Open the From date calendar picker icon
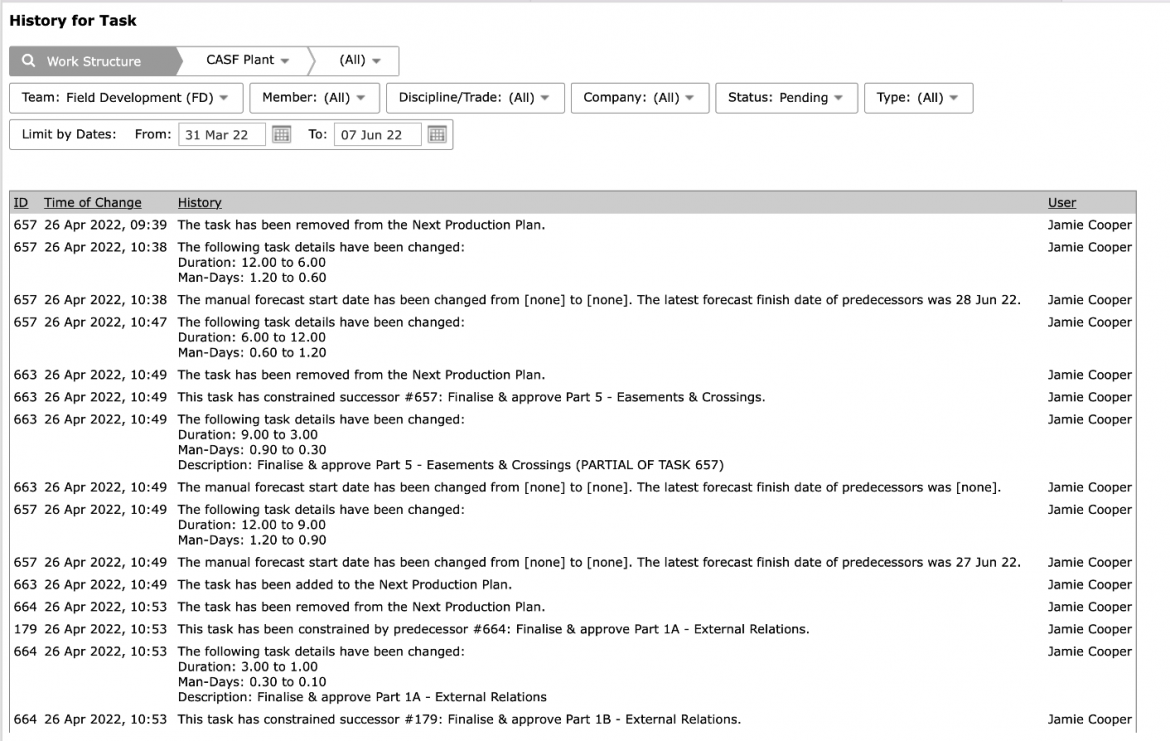Image resolution: width=1170 pixels, height=741 pixels. point(281,134)
